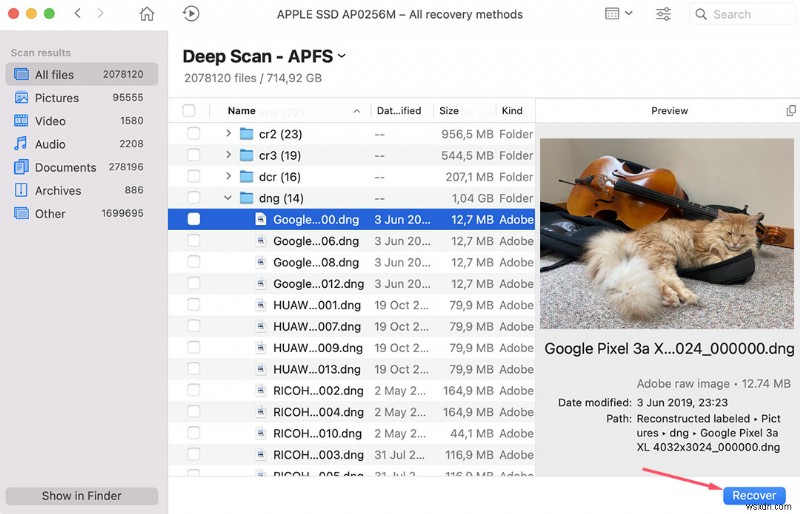This screenshot has height=514, width=800.
Task: Tick the checkbox for the cr2 folder
Action: coord(194,134)
